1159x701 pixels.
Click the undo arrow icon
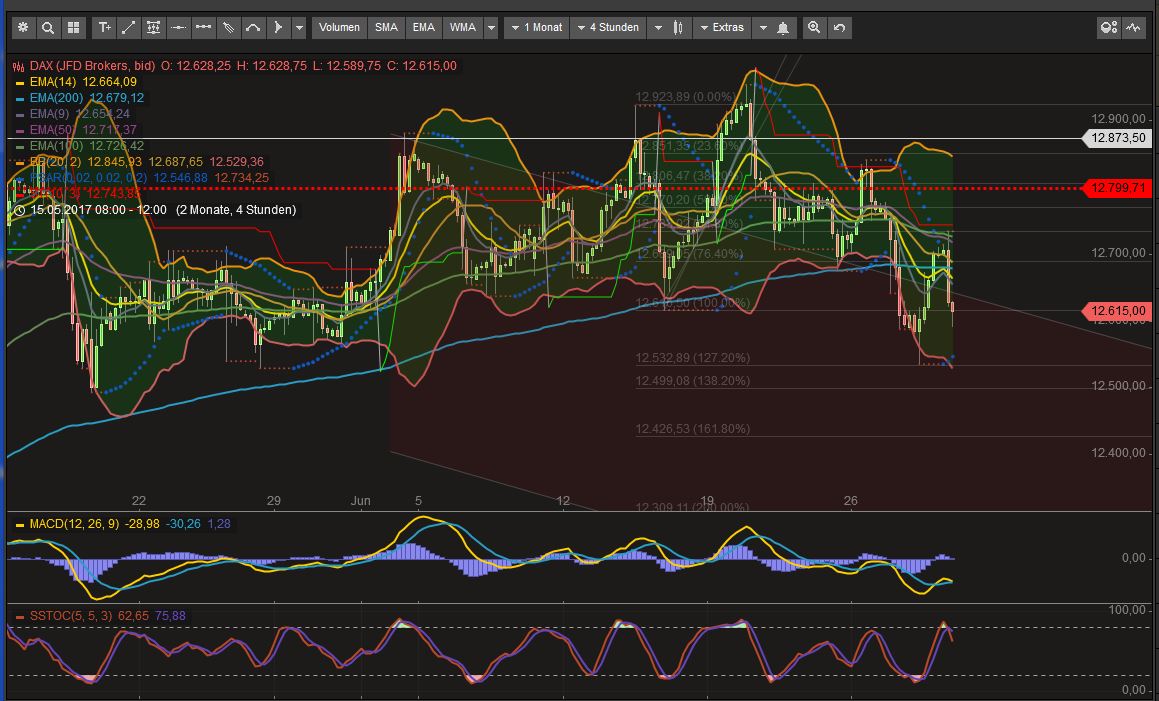(x=839, y=27)
